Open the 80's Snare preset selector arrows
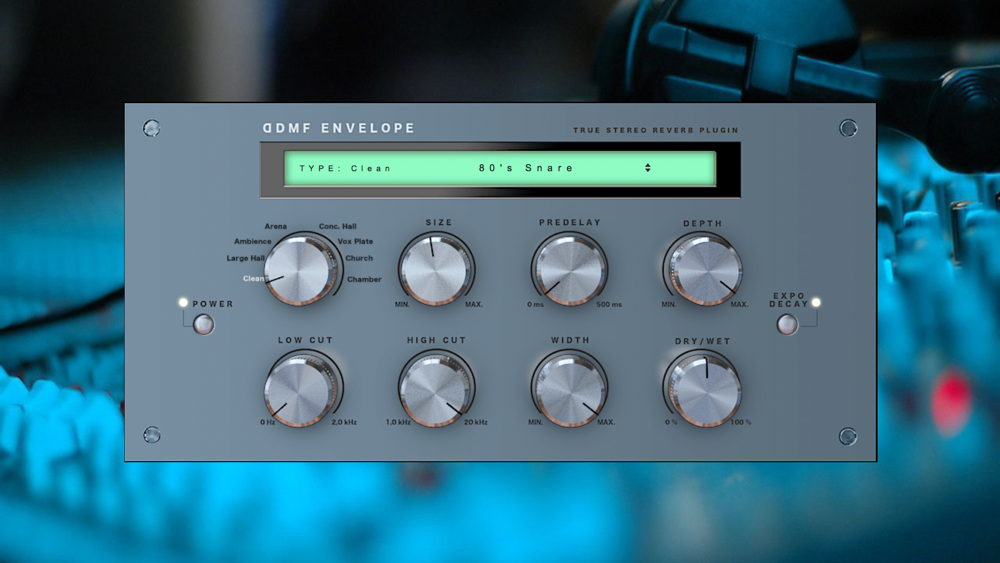This screenshot has height=563, width=1000. (648, 168)
